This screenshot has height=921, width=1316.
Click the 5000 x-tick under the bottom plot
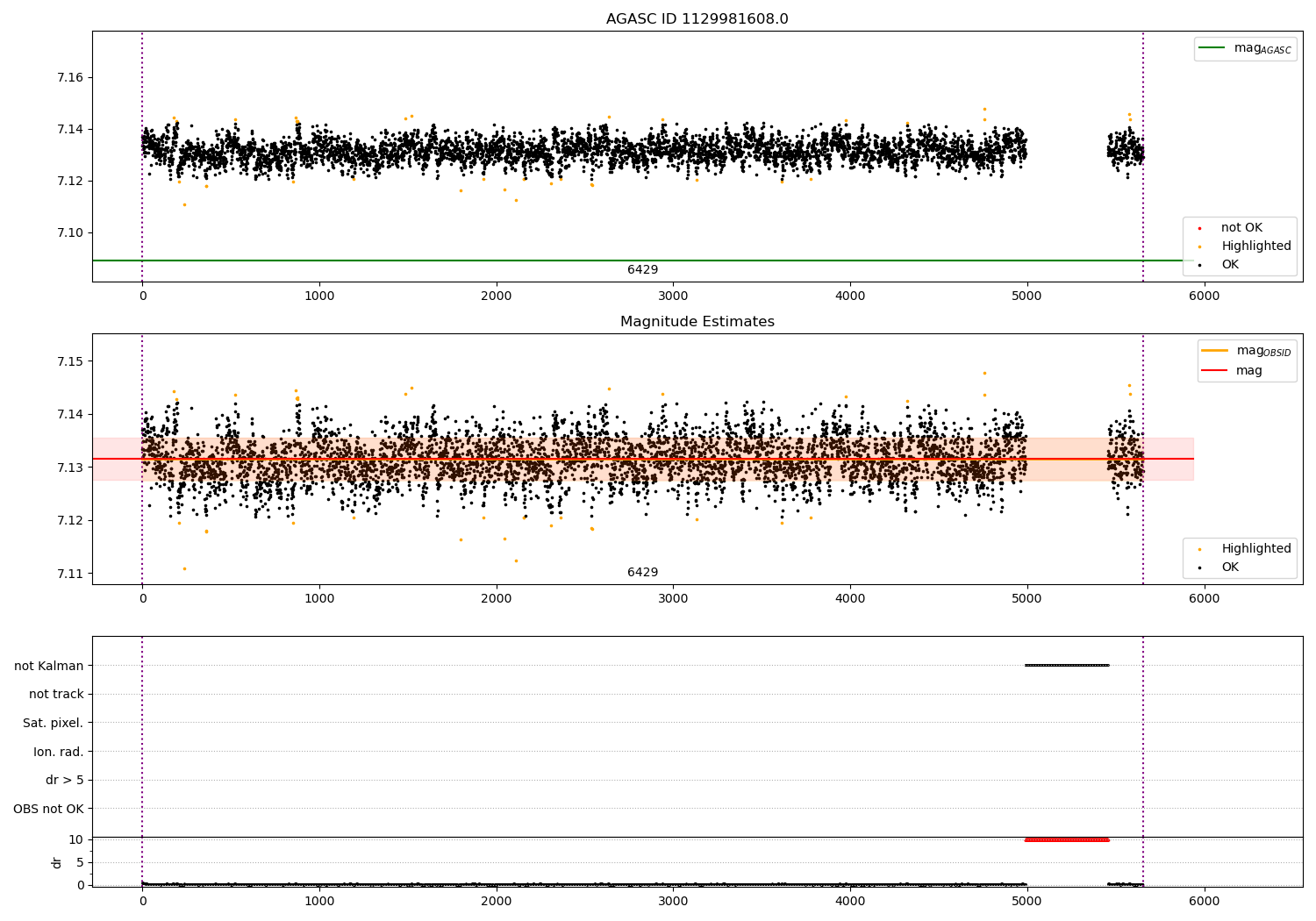coord(1026,902)
